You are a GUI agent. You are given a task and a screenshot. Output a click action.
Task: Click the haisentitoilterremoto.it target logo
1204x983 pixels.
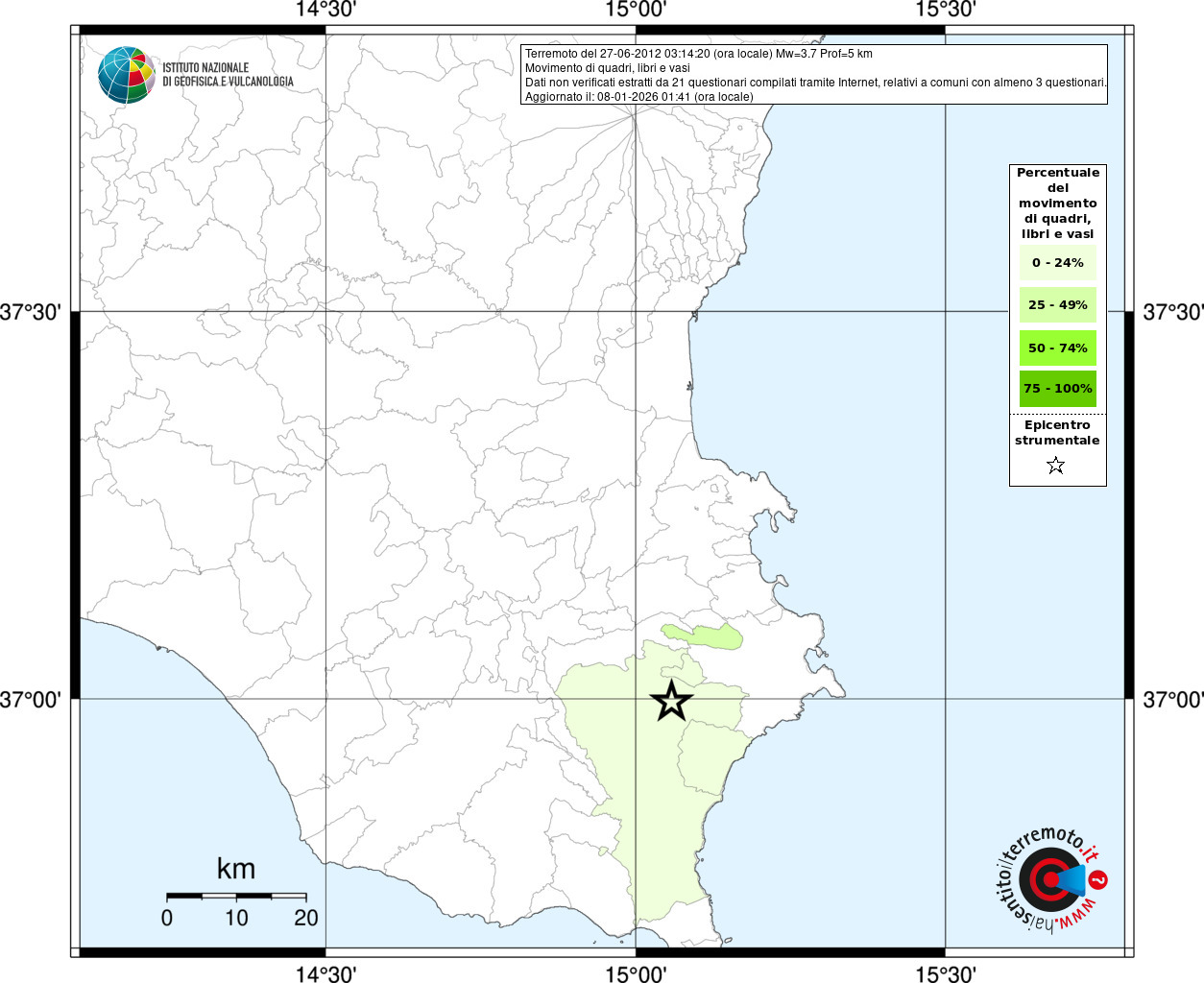point(1049,878)
